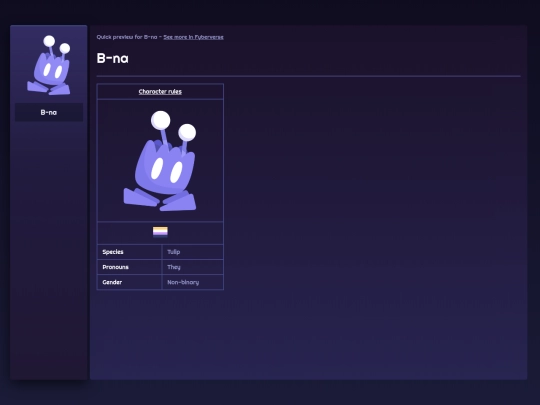Open the Character rules link

coord(160,92)
